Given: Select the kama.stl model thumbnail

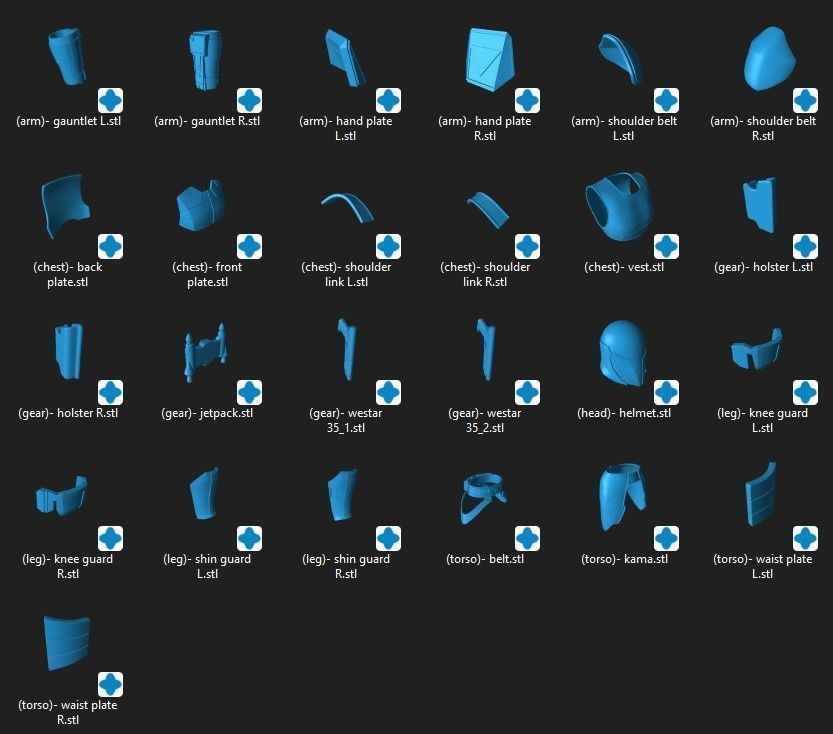Looking at the screenshot, I should tap(623, 497).
